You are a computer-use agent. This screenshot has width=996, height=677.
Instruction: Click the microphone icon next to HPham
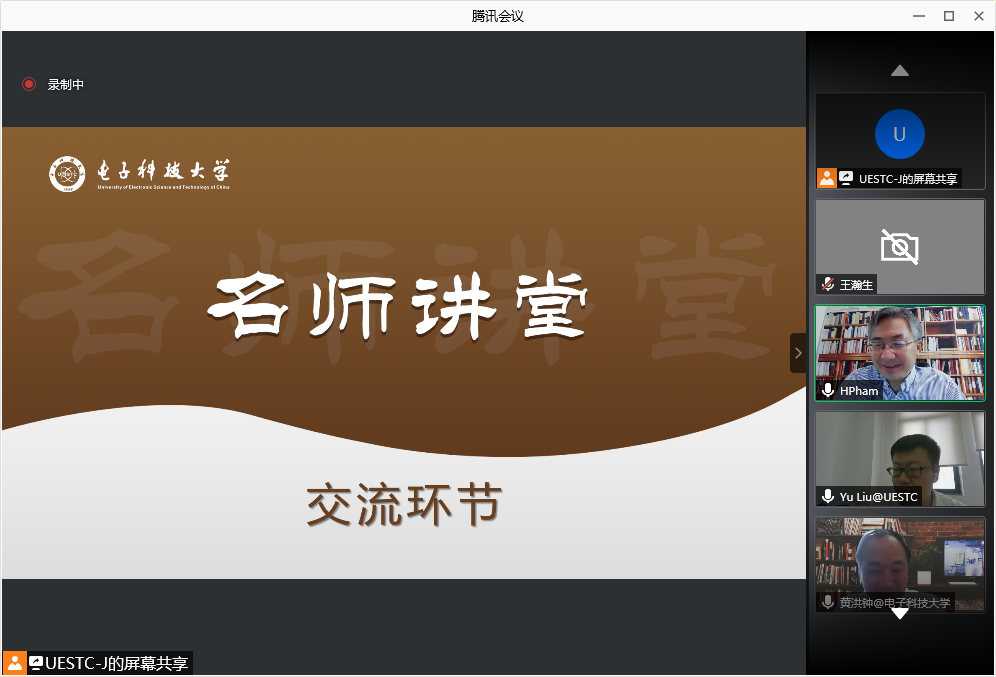[x=827, y=390]
